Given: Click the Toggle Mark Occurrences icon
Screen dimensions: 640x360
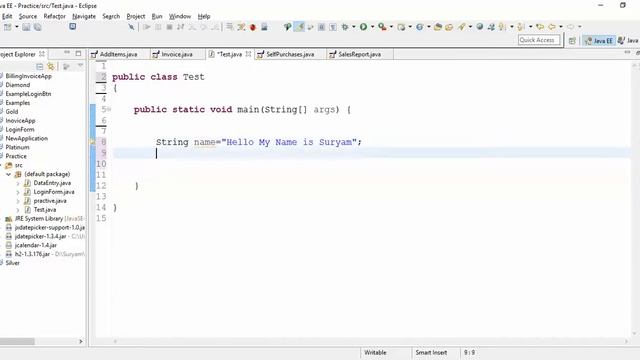Looking at the screenshot, I should pyautogui.click(x=299, y=27).
